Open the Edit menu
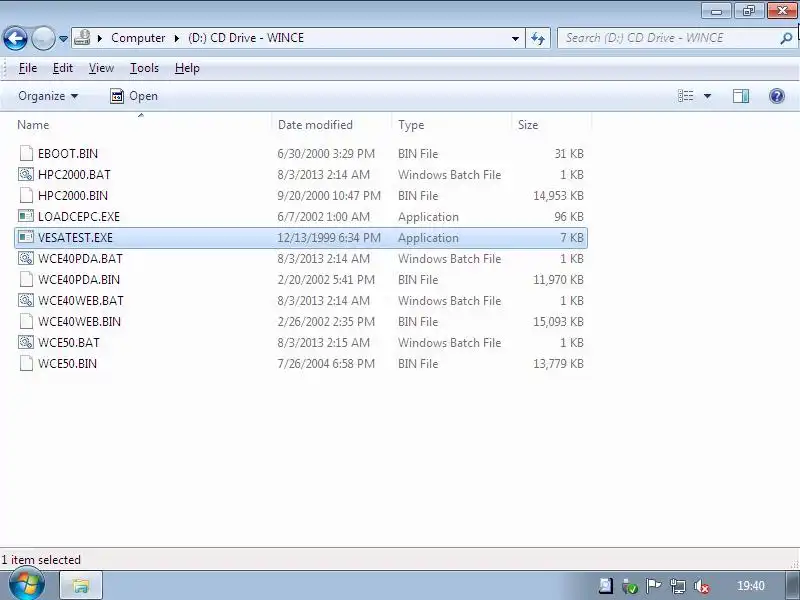Viewport: 800px width, 600px height. click(63, 68)
